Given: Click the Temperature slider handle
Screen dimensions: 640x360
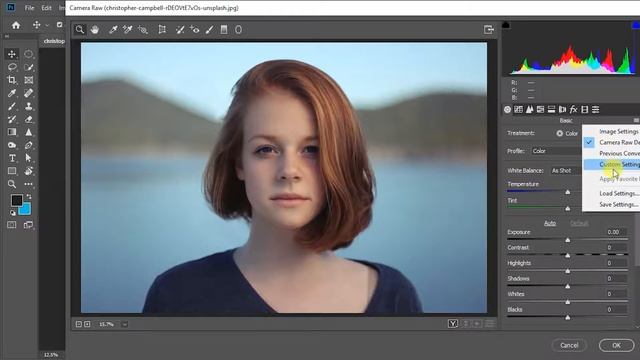Looking at the screenshot, I should coord(567,192).
